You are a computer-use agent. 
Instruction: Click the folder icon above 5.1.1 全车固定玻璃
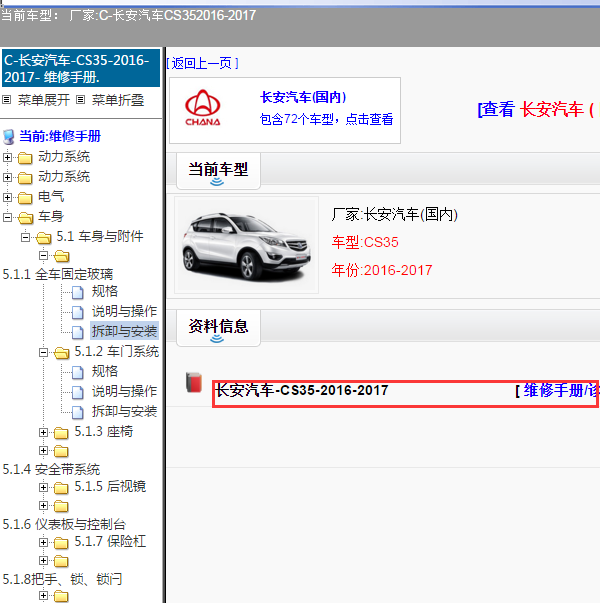[x=62, y=256]
